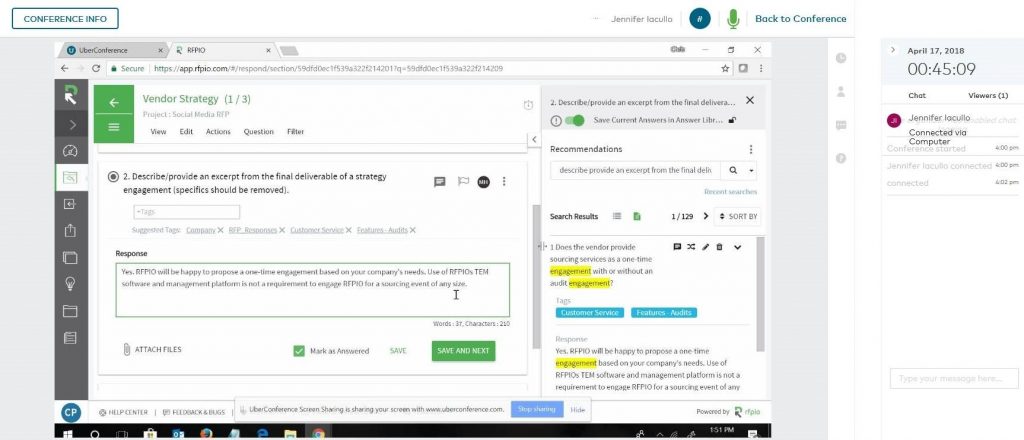Viewport: 1024px width, 440px height.
Task: Delete the search result using trash icon
Action: pyautogui.click(x=720, y=246)
